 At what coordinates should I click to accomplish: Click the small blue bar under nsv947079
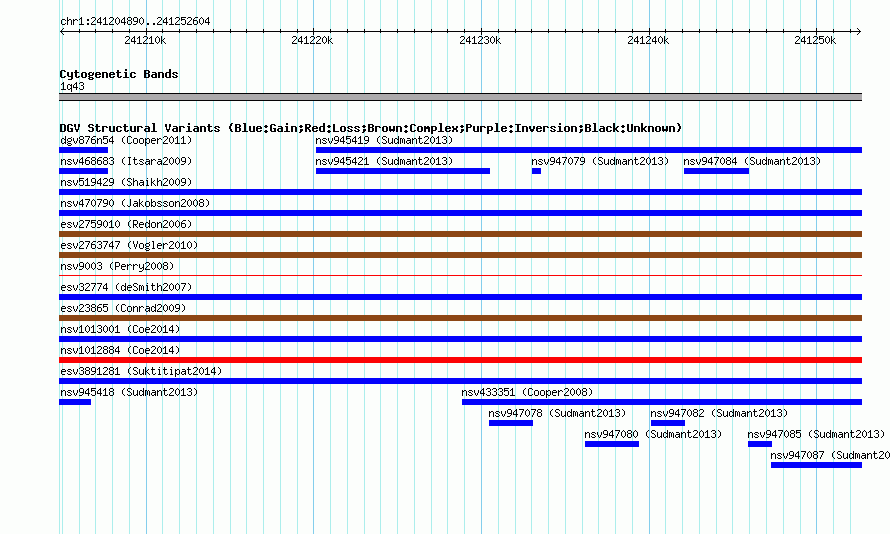point(536,171)
